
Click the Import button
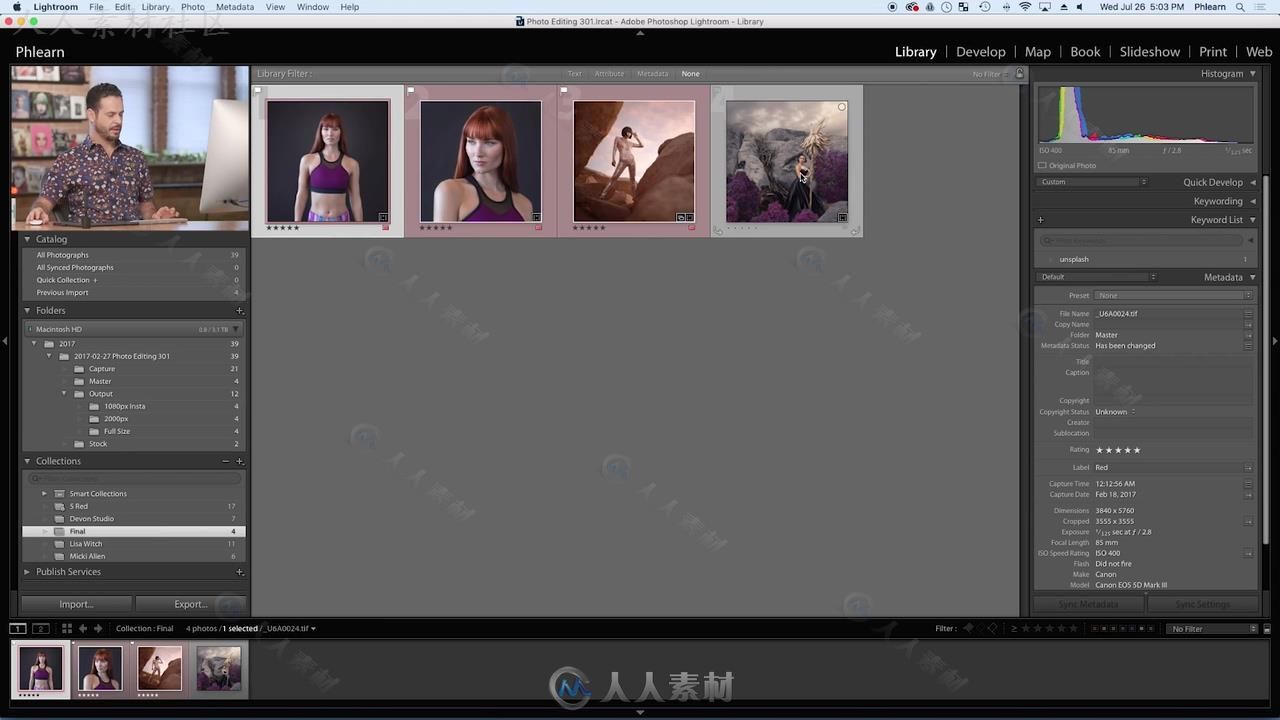[76, 604]
